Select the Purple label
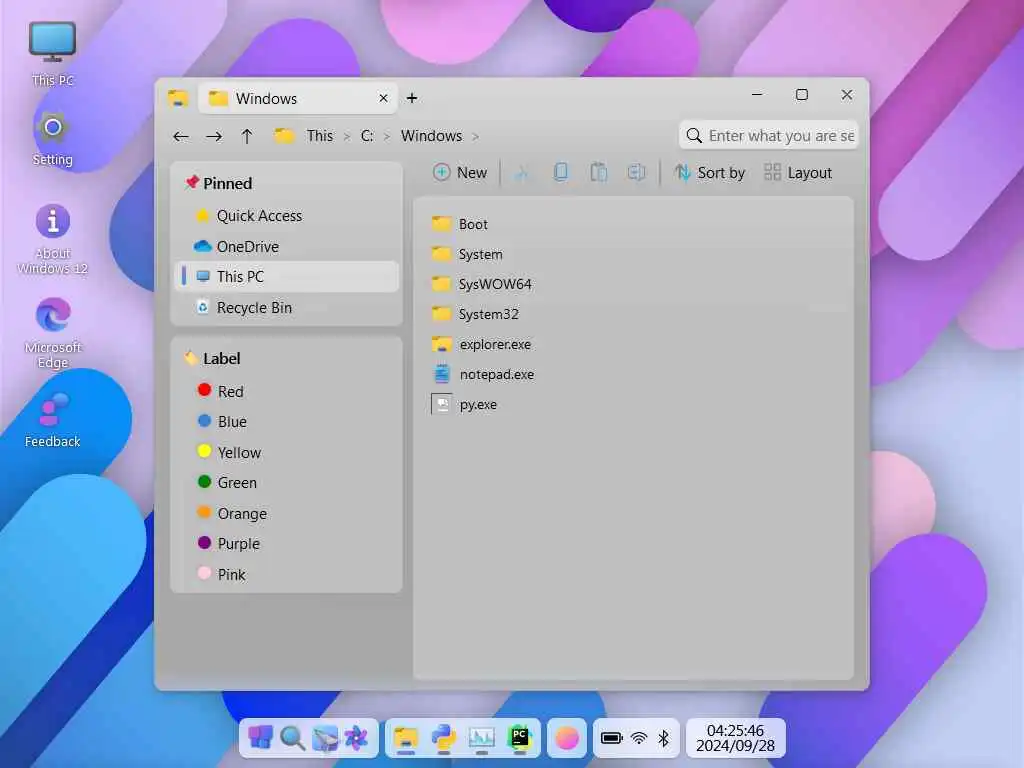Screen dimensions: 1024x768 pyautogui.click(x=287, y=543)
